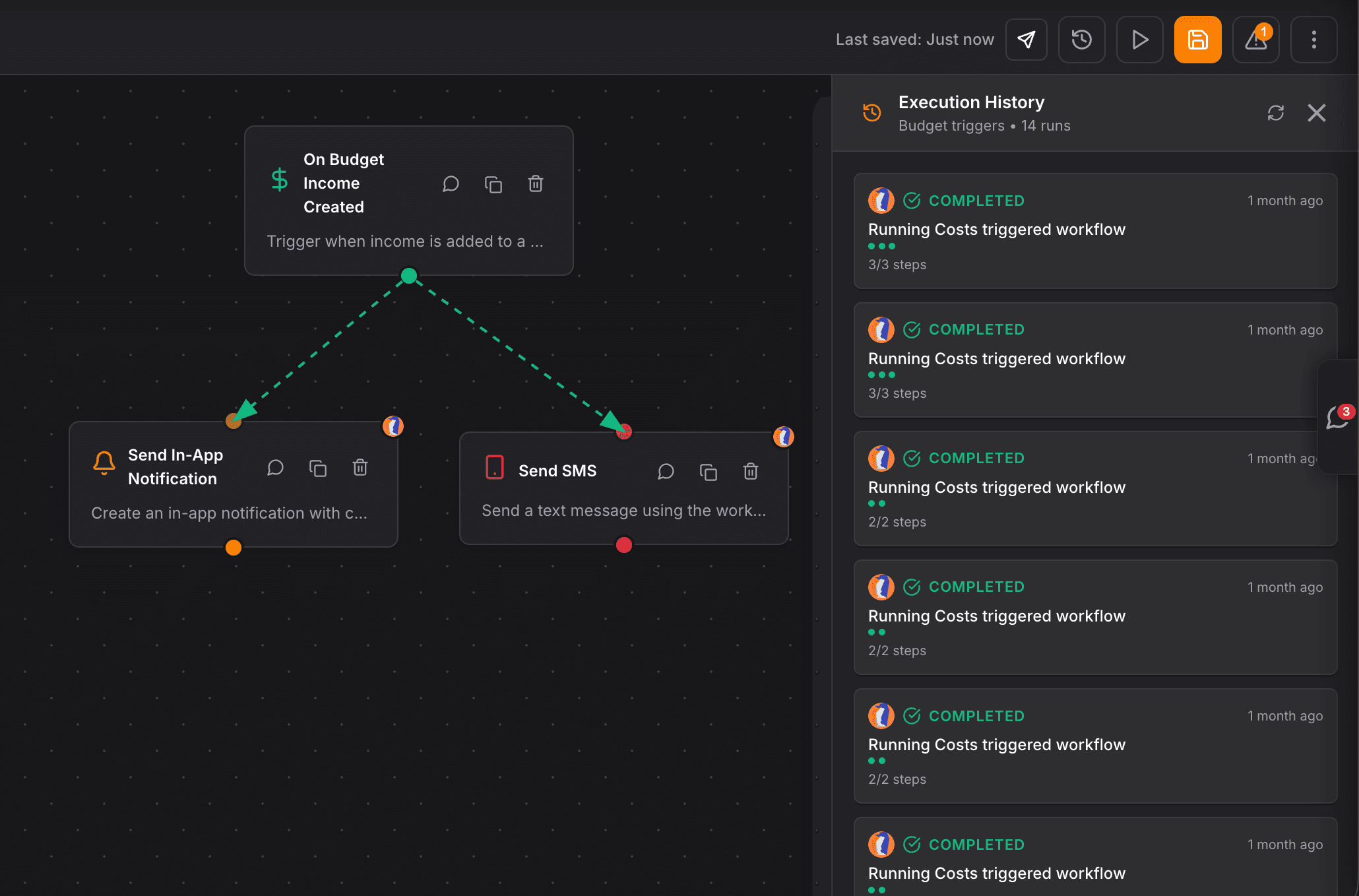Duplicate the On Budget Income Created trigger
Screen dimensions: 1359x896
point(494,184)
